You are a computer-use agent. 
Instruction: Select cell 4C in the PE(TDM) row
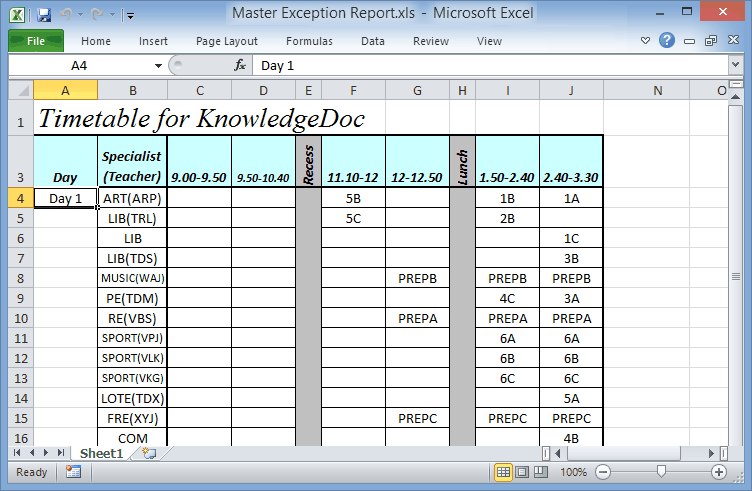(x=507, y=298)
